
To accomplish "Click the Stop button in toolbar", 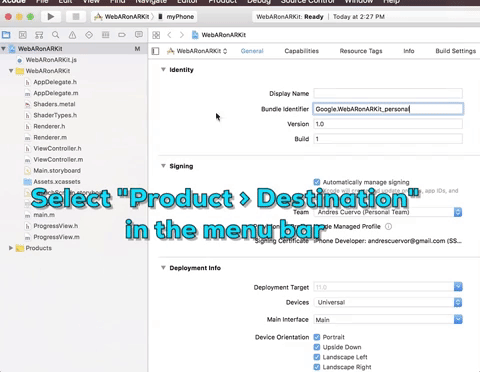I will [76, 16].
